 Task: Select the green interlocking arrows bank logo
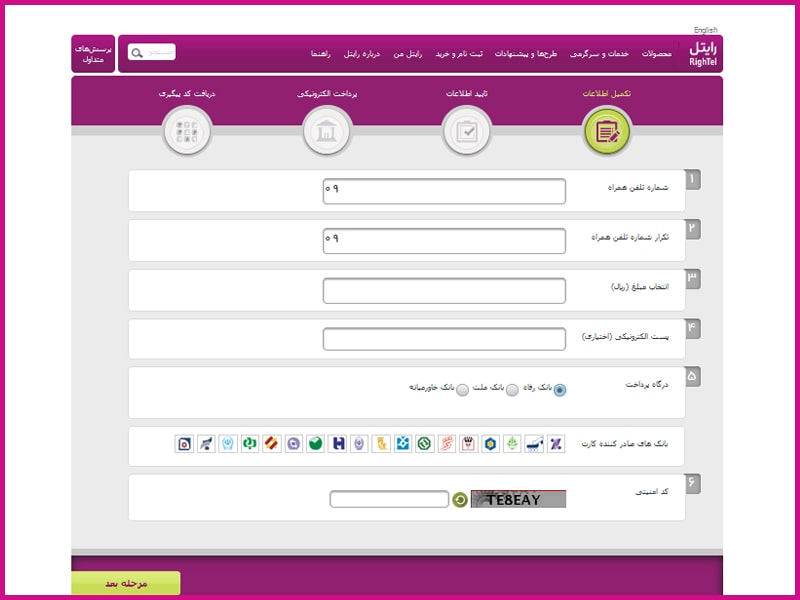[x=250, y=443]
